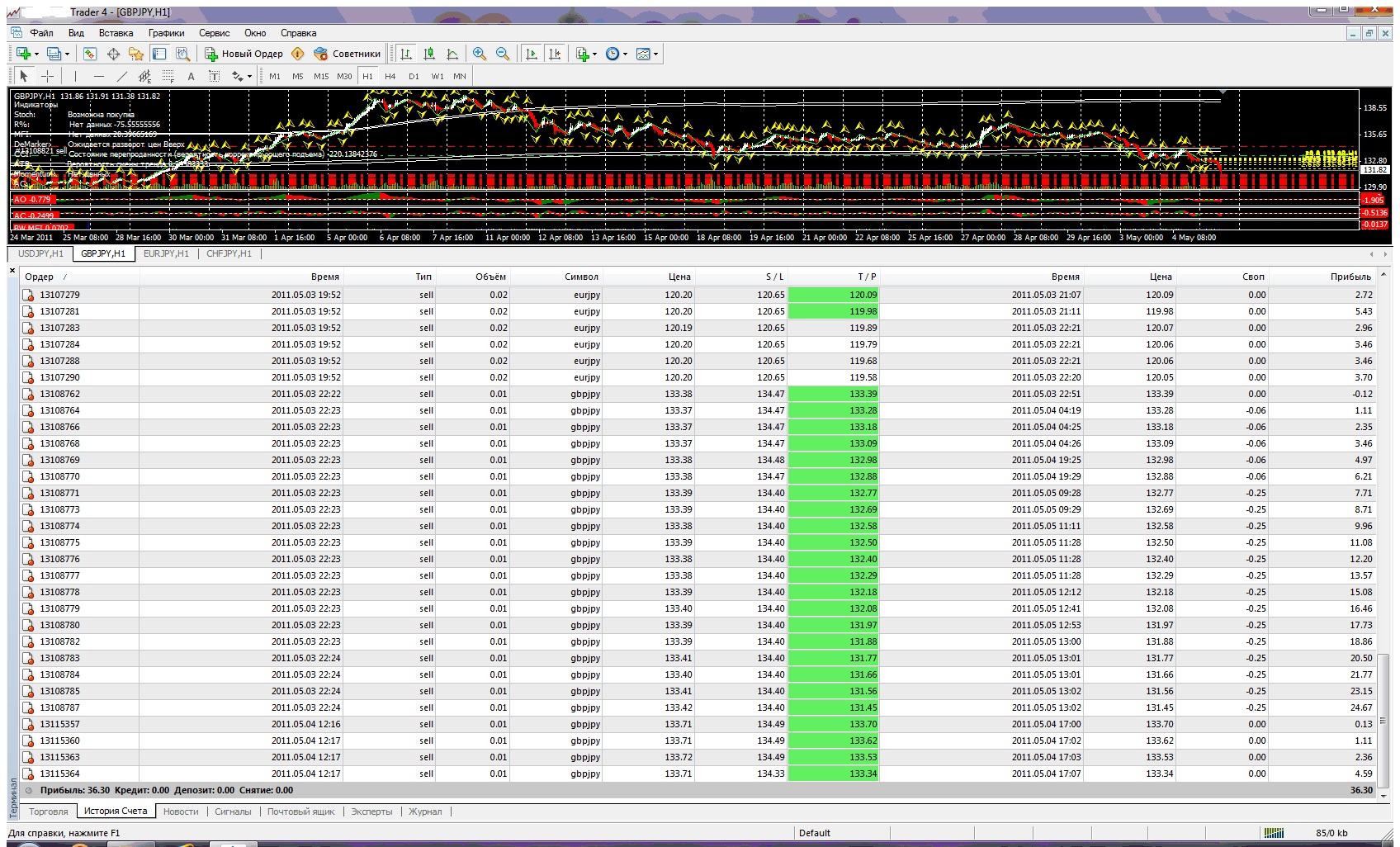The image size is (1400, 847).
Task: Zoom in on the chart
Action: point(480,54)
